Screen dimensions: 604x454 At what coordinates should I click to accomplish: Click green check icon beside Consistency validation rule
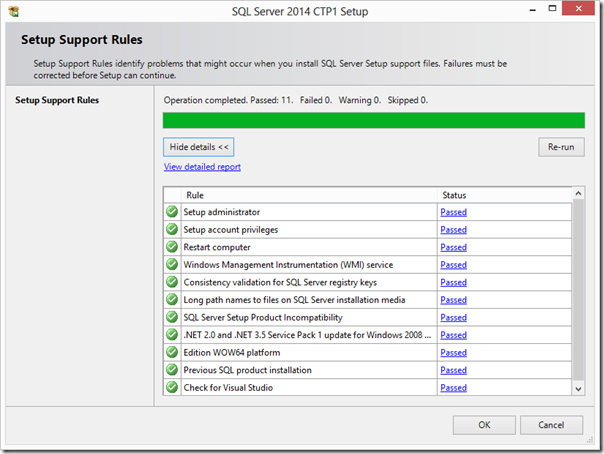click(172, 282)
